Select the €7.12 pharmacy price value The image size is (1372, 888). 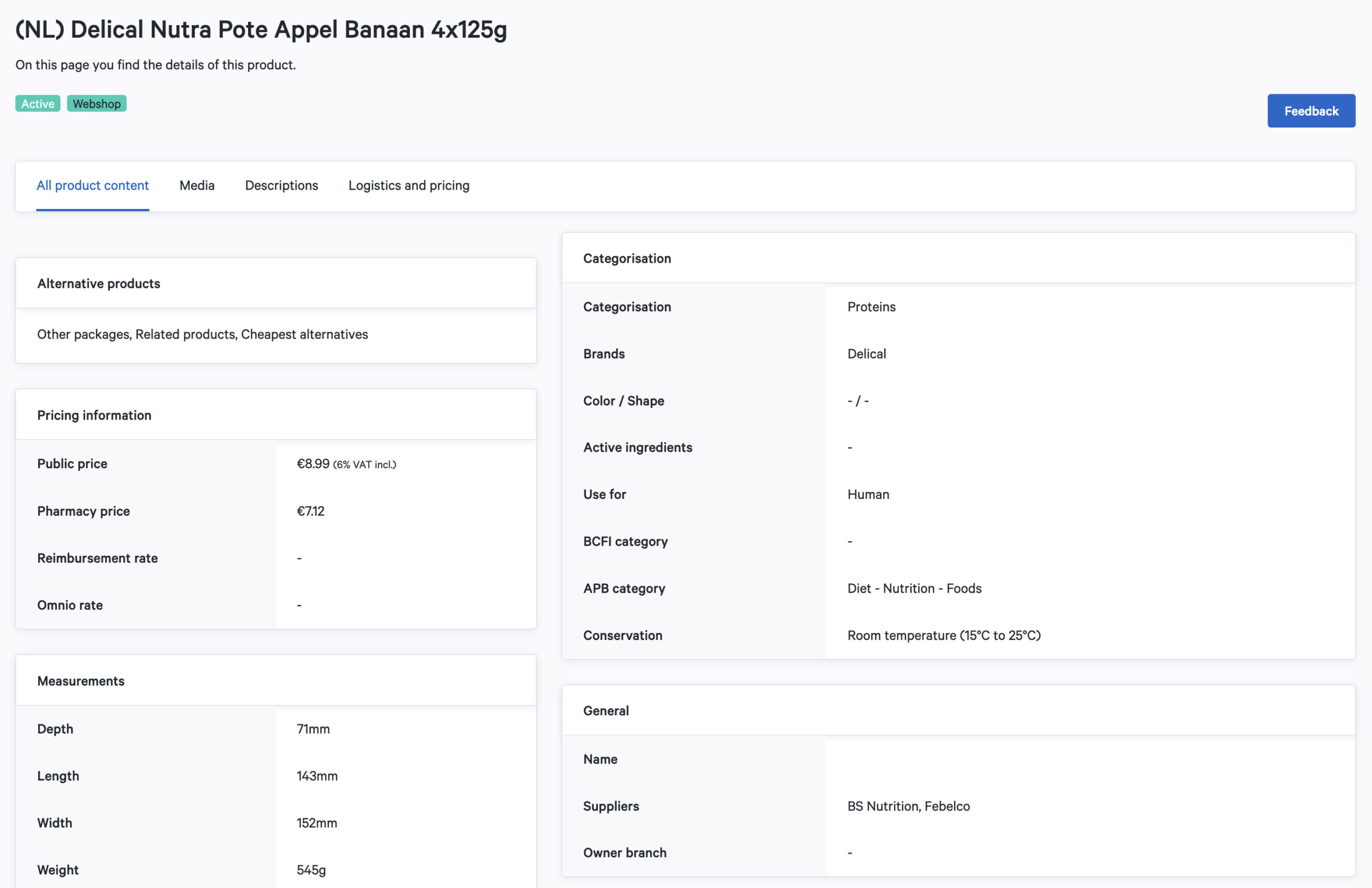tap(311, 511)
